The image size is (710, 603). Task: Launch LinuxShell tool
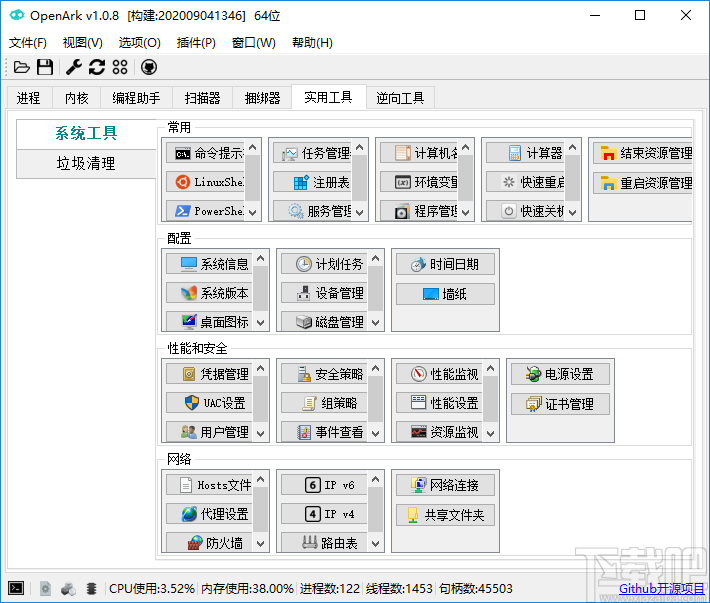[206, 182]
